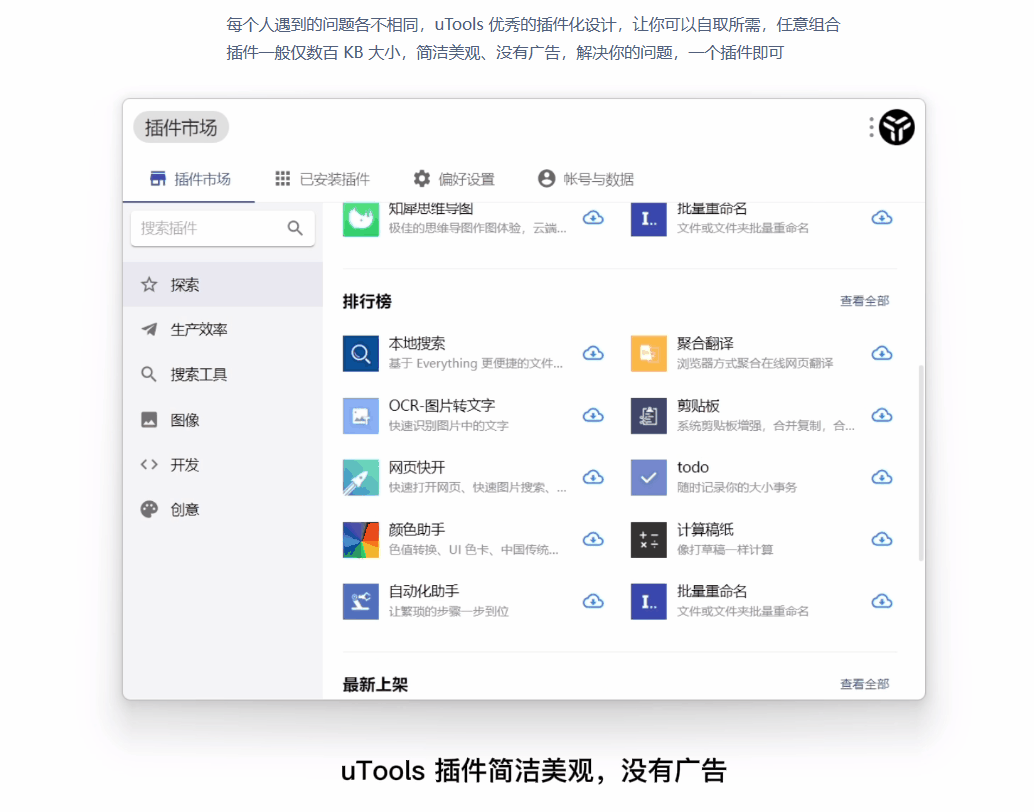Download 批量重命名 from the 排行榜 list
Screen dimensions: 1034x812
click(x=882, y=602)
